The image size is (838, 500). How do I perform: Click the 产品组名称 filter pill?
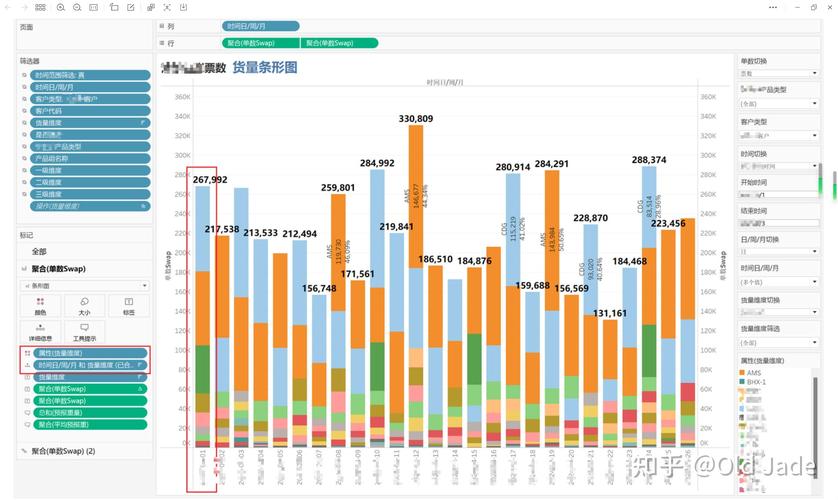point(90,158)
